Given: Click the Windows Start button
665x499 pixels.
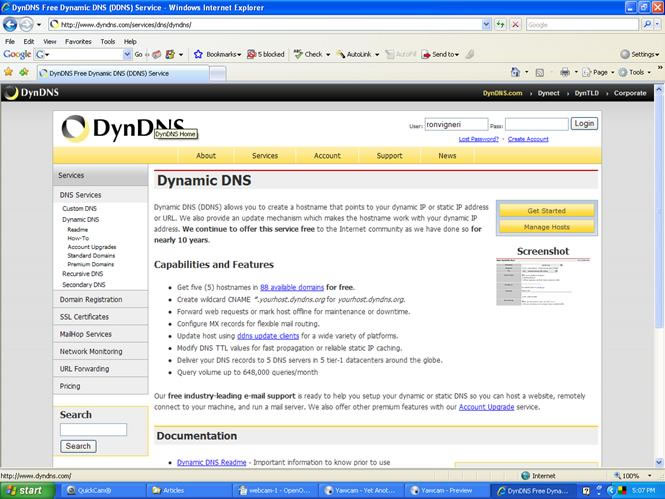Looking at the screenshot, I should pyautogui.click(x=26, y=491).
